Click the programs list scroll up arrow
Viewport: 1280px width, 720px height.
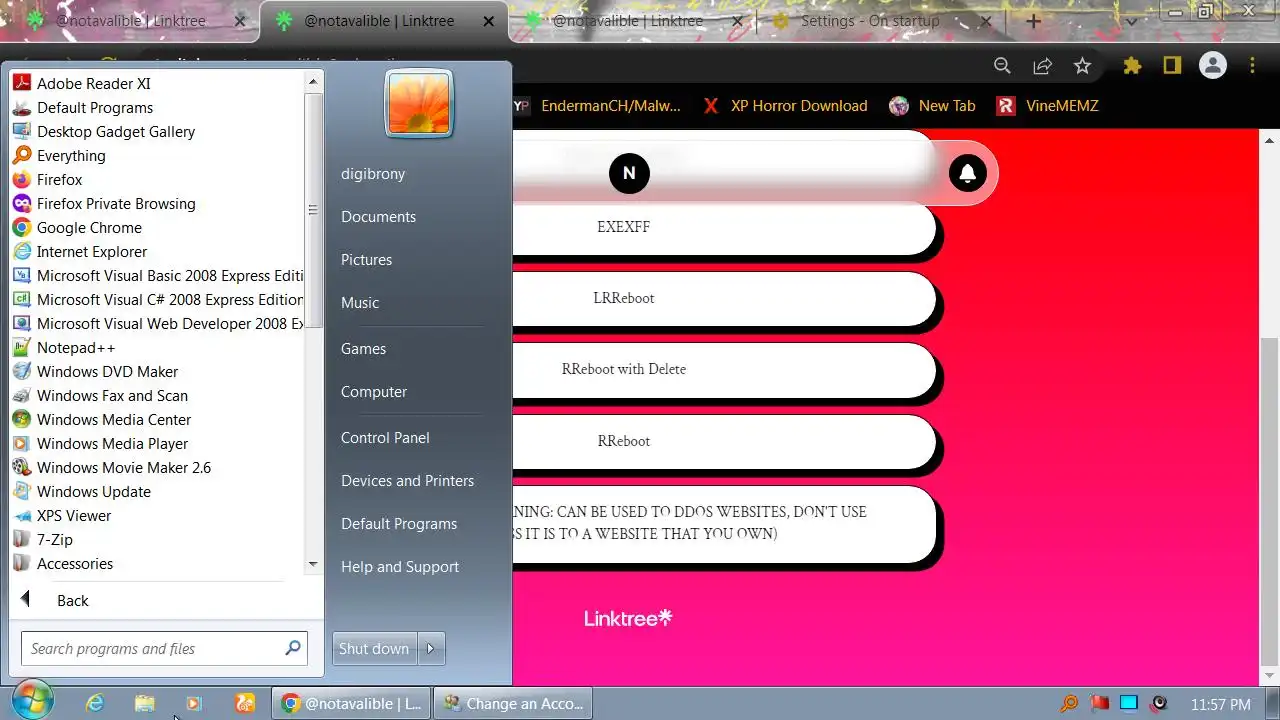point(313,82)
